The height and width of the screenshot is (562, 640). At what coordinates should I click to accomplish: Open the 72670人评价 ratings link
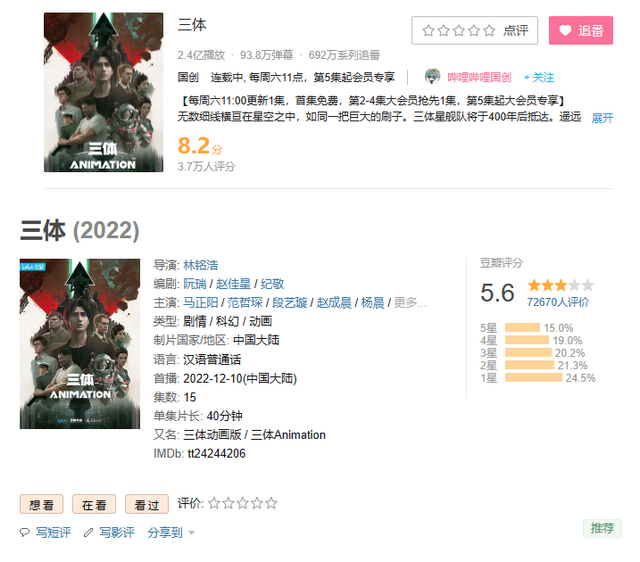tap(558, 302)
